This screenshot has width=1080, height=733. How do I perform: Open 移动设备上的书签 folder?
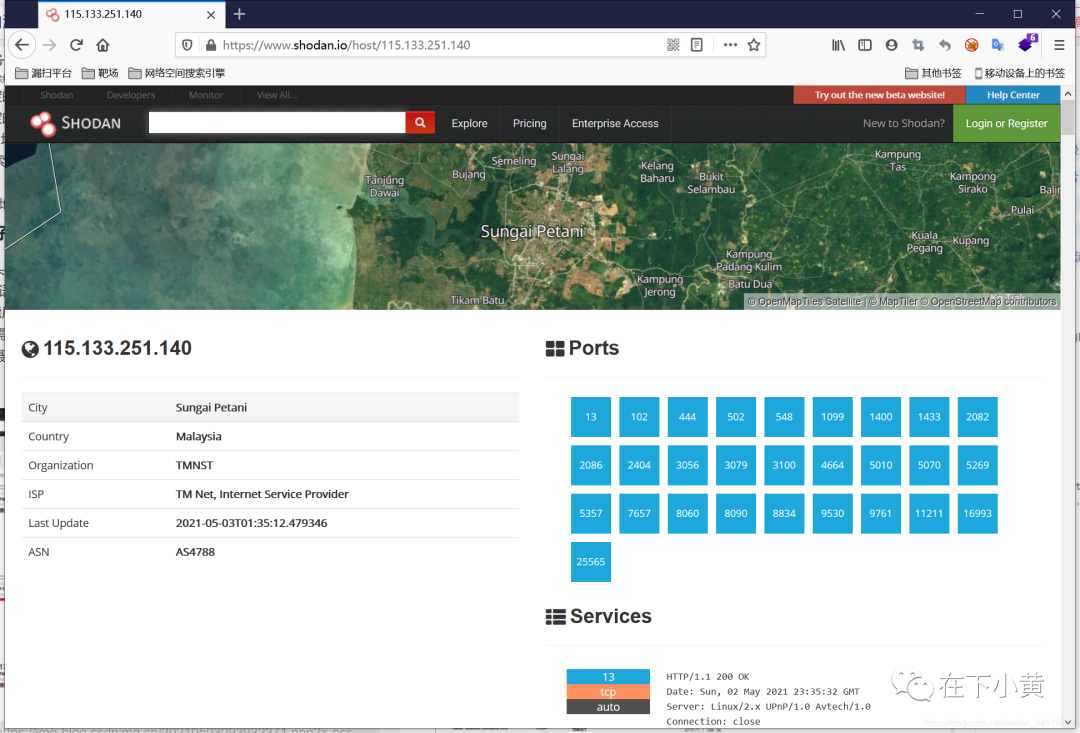[x=1019, y=73]
